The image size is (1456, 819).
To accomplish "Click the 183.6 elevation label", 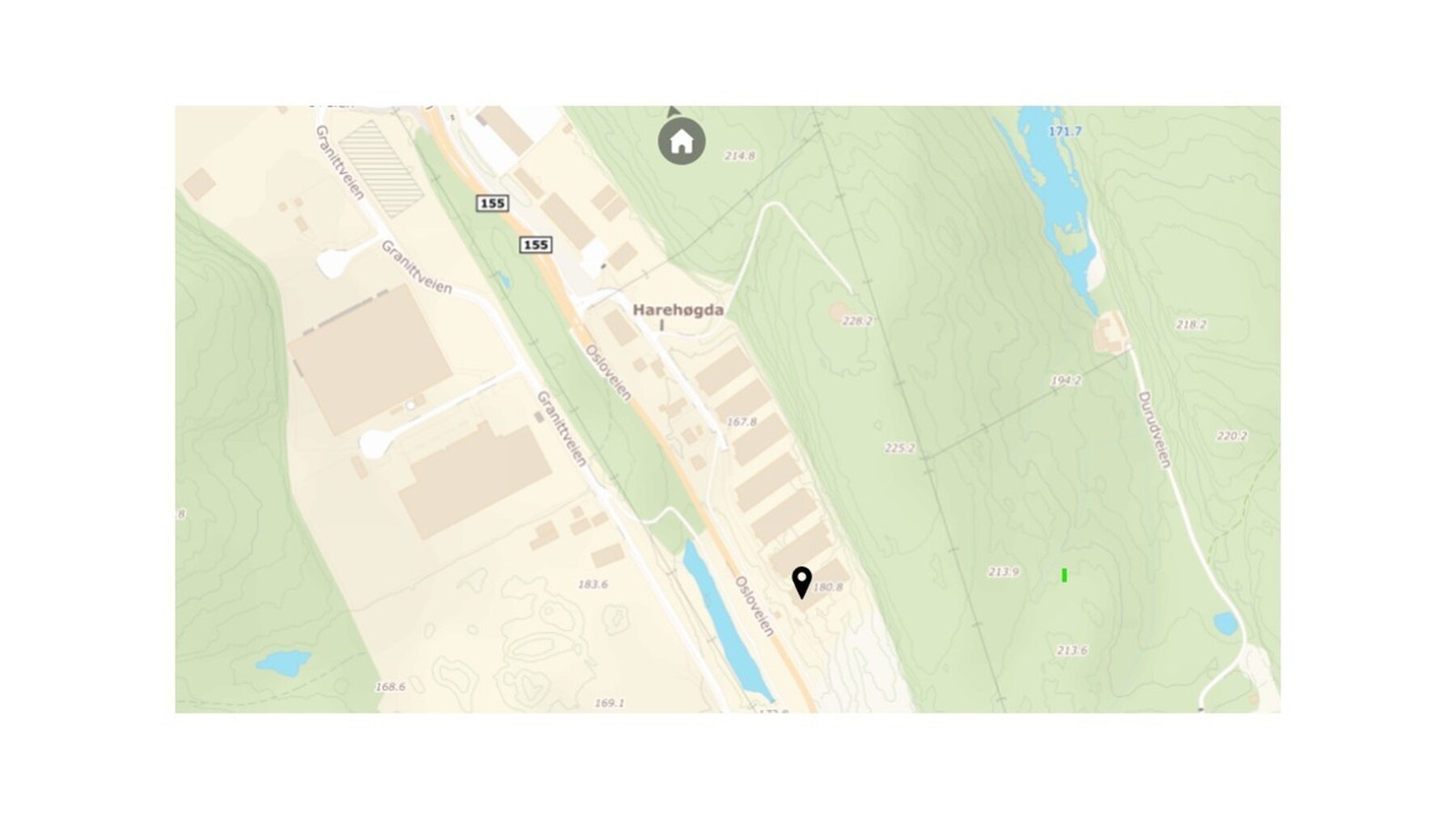I will click(x=592, y=584).
